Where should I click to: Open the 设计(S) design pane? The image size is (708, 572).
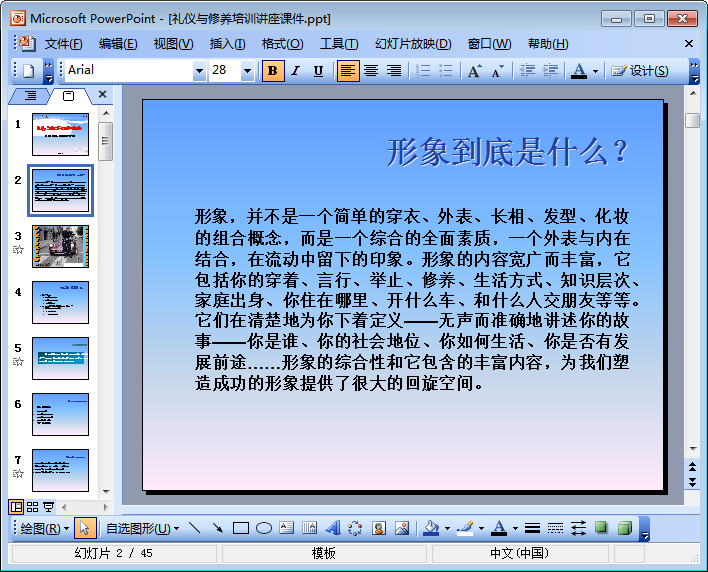[640, 71]
